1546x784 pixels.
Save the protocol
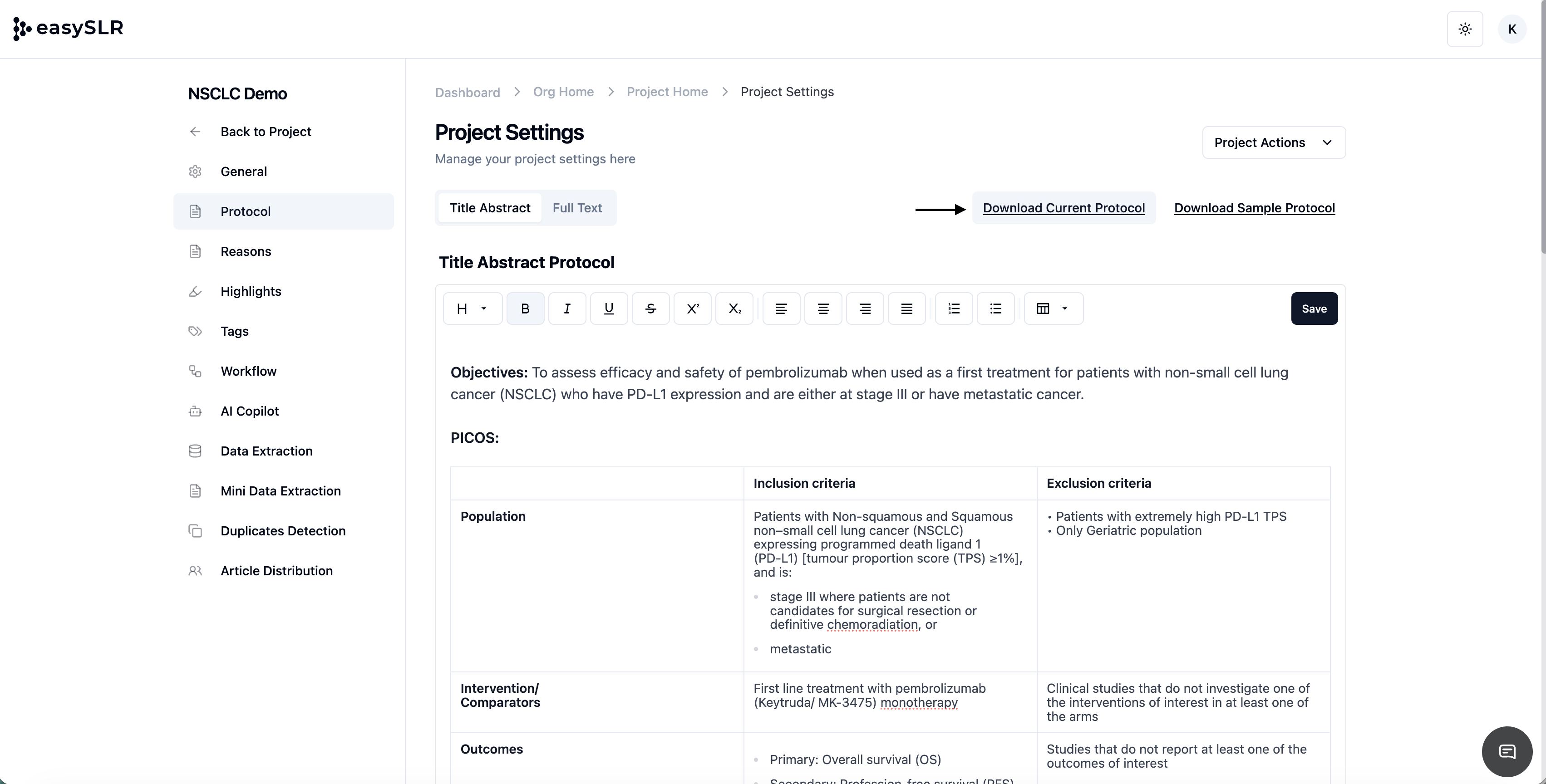(x=1314, y=309)
